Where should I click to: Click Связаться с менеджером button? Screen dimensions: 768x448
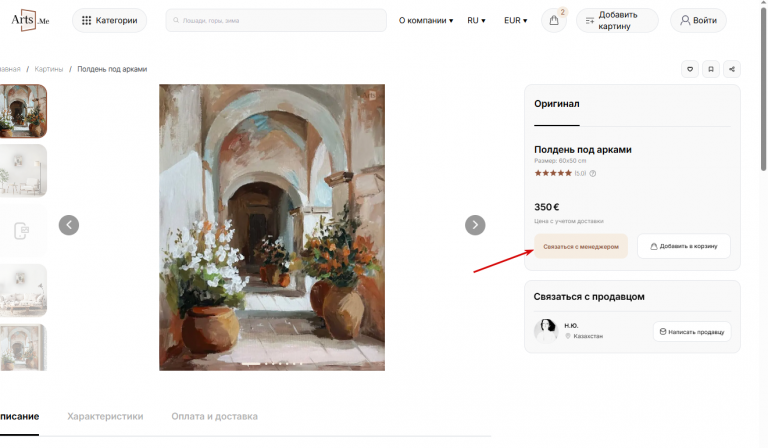(x=581, y=246)
